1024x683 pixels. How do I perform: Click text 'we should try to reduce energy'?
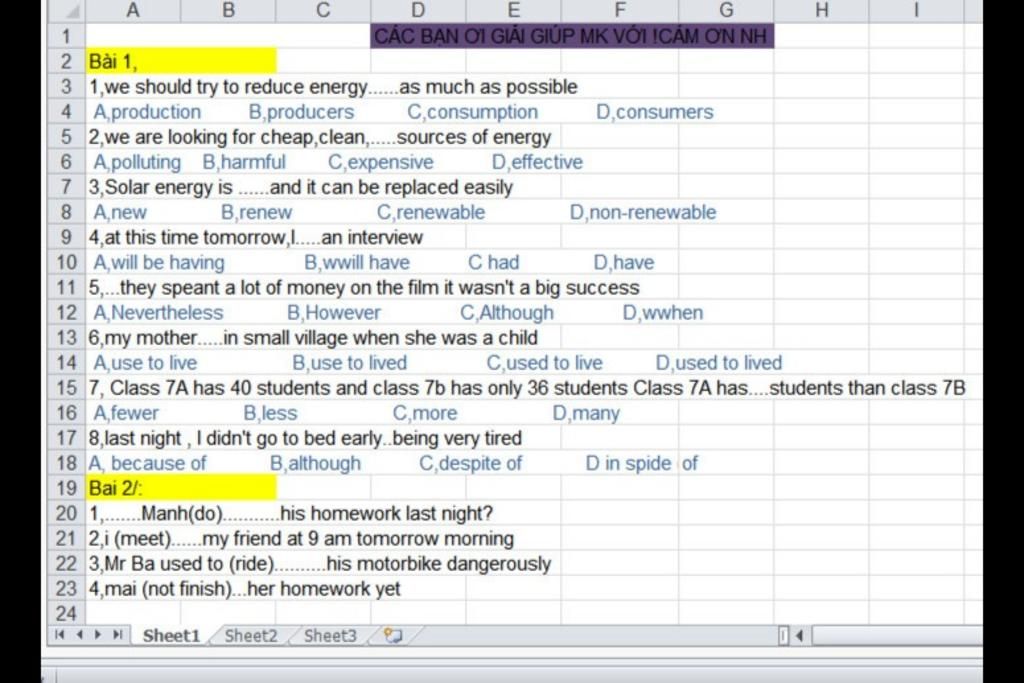point(235,87)
